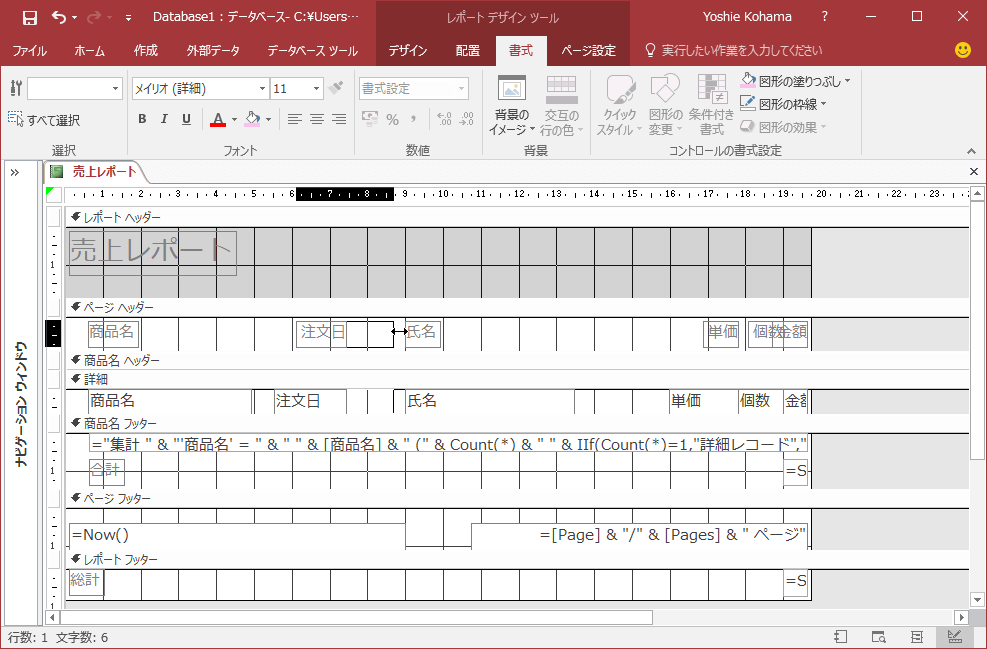Select the 売上レポート title label
Viewport: 987px width, 649px height.
click(153, 253)
